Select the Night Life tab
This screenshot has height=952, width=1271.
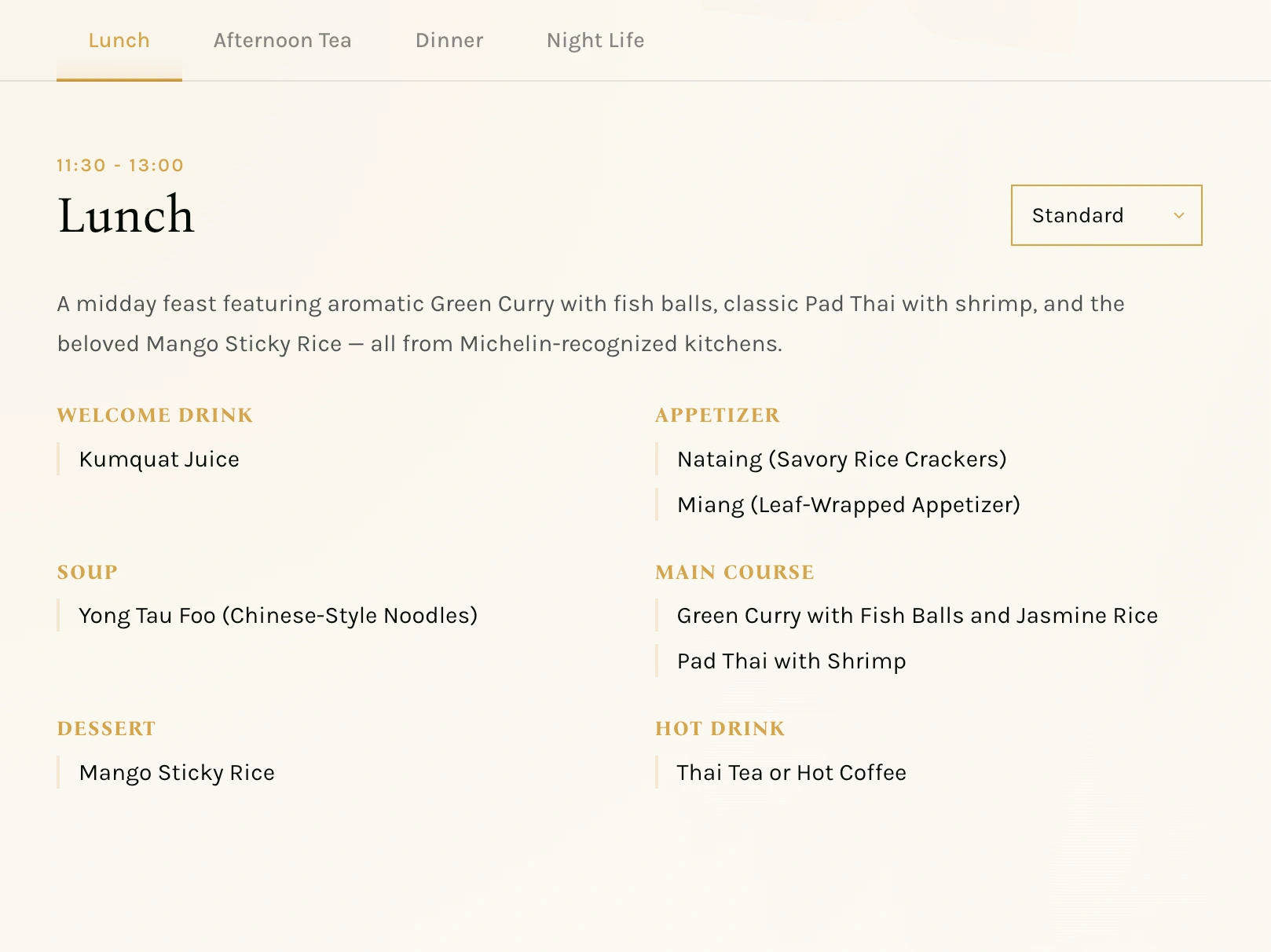pyautogui.click(x=595, y=40)
